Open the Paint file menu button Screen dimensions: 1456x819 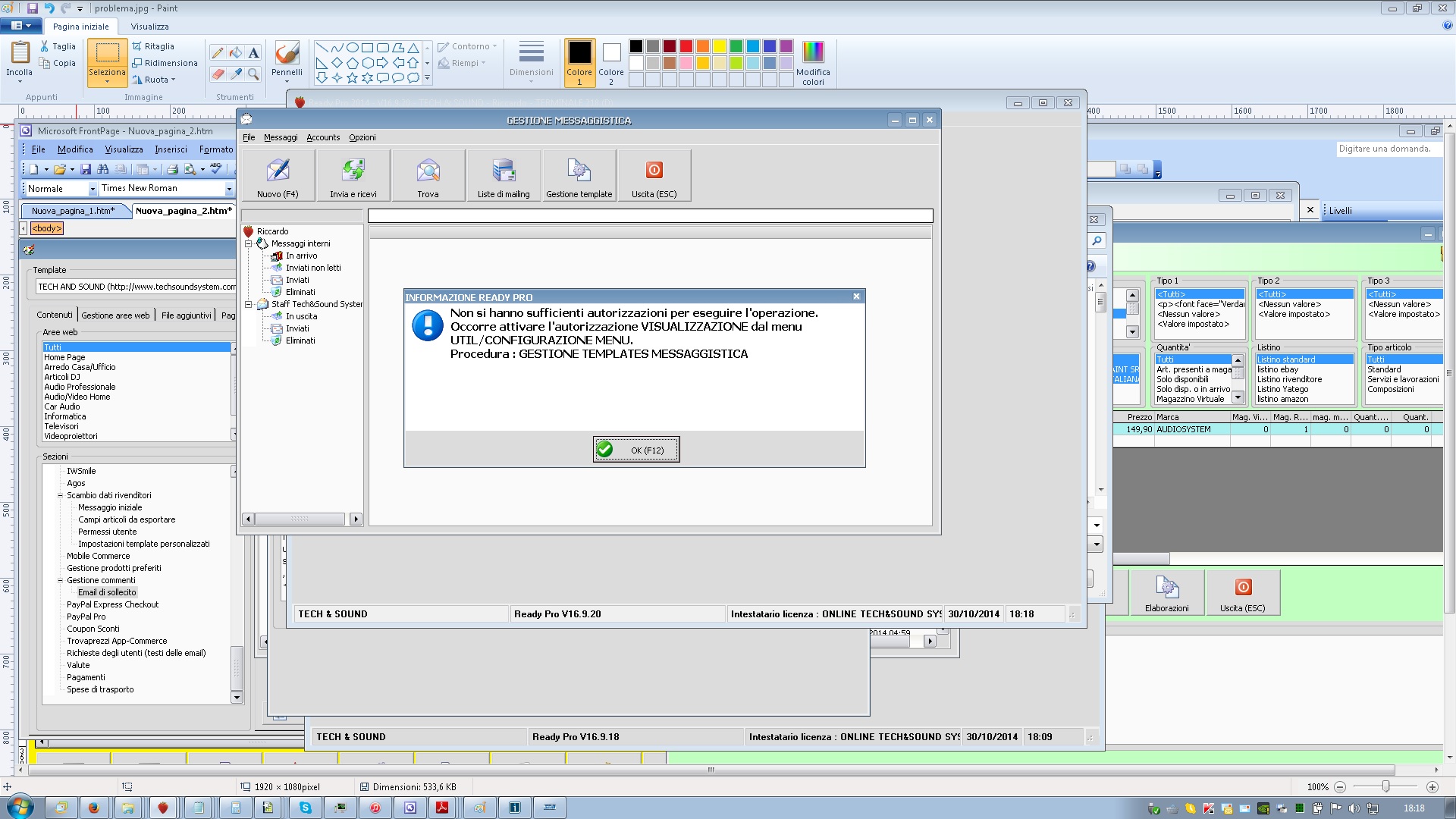point(20,26)
